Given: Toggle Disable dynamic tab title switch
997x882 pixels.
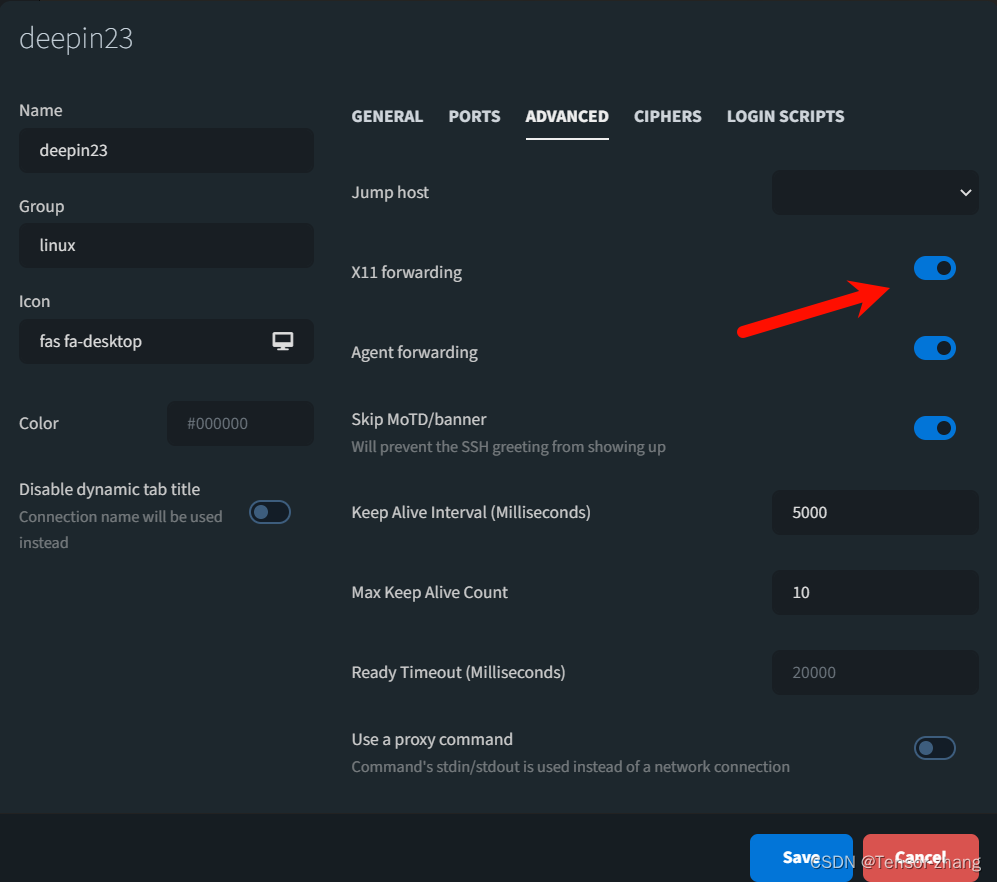Looking at the screenshot, I should pyautogui.click(x=270, y=512).
